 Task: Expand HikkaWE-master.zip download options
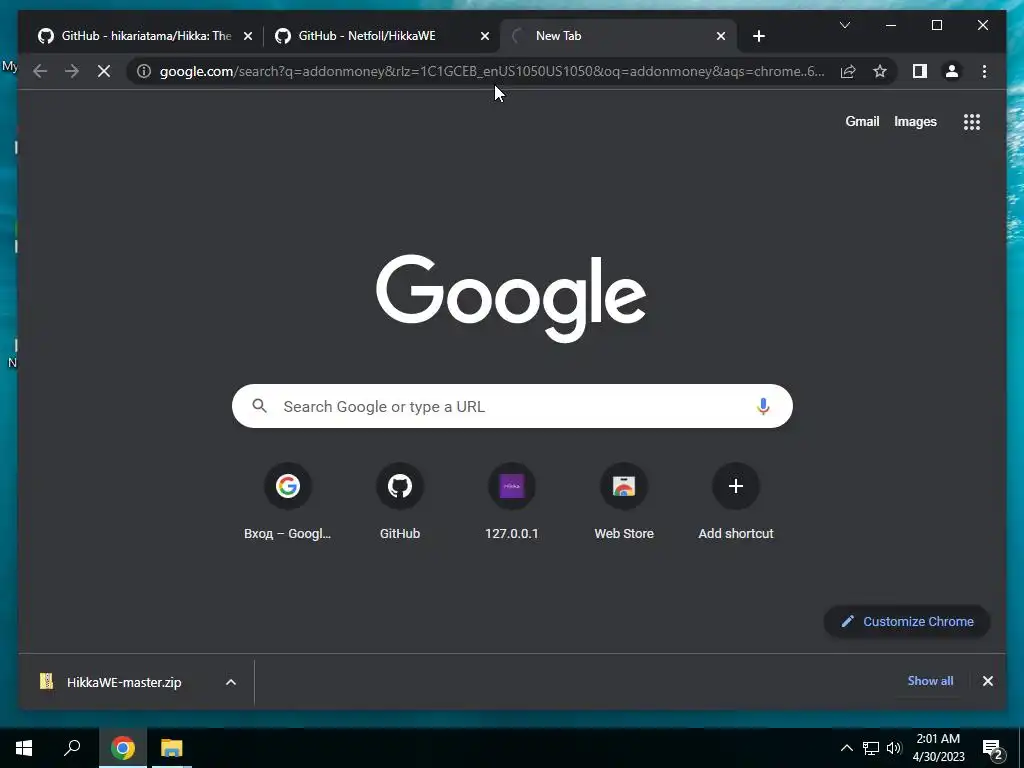tap(231, 682)
